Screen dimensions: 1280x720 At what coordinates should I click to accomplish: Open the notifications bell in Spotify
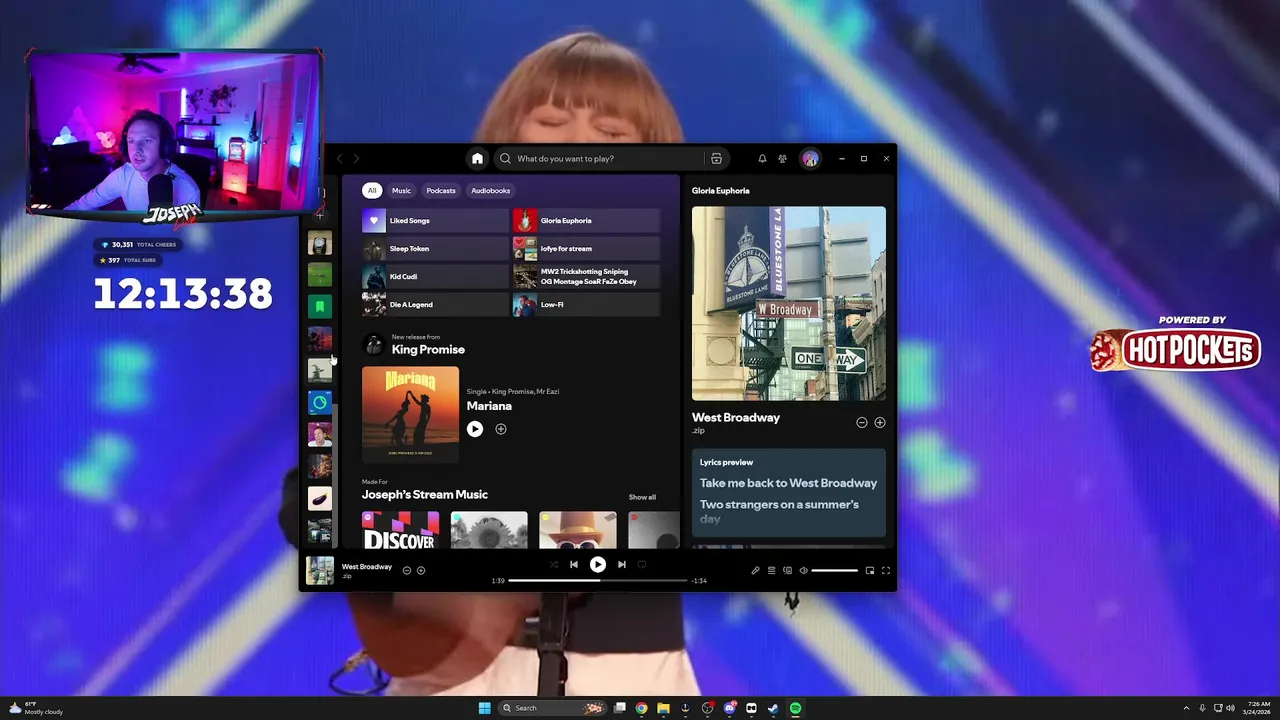click(762, 158)
